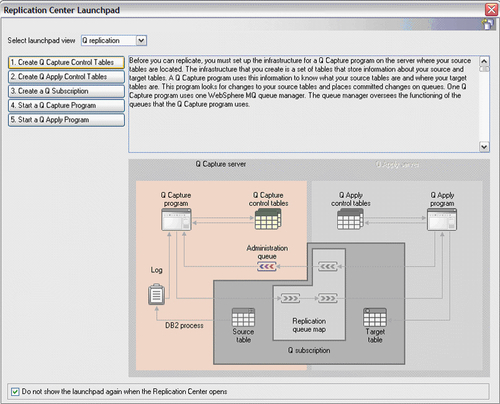Click the description scrollbar up arrow
The image size is (500, 404).
484,61
